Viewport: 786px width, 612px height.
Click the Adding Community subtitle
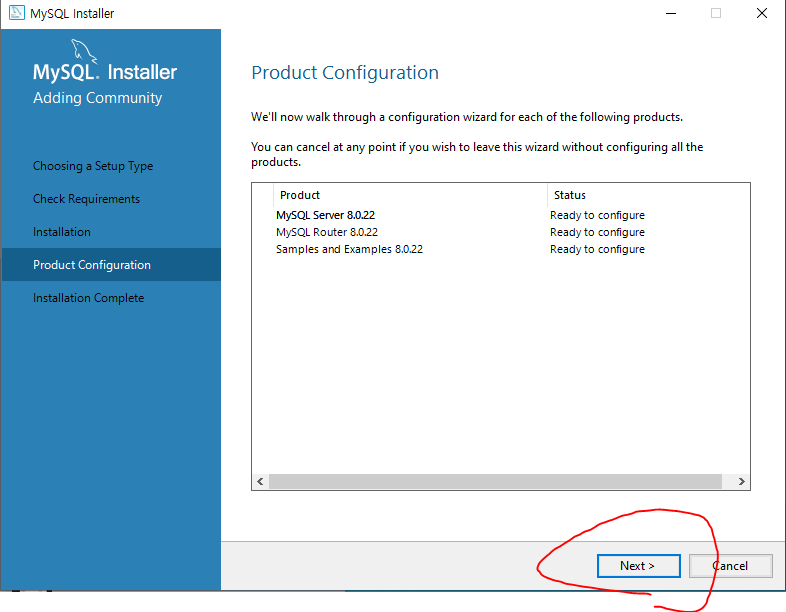[98, 98]
